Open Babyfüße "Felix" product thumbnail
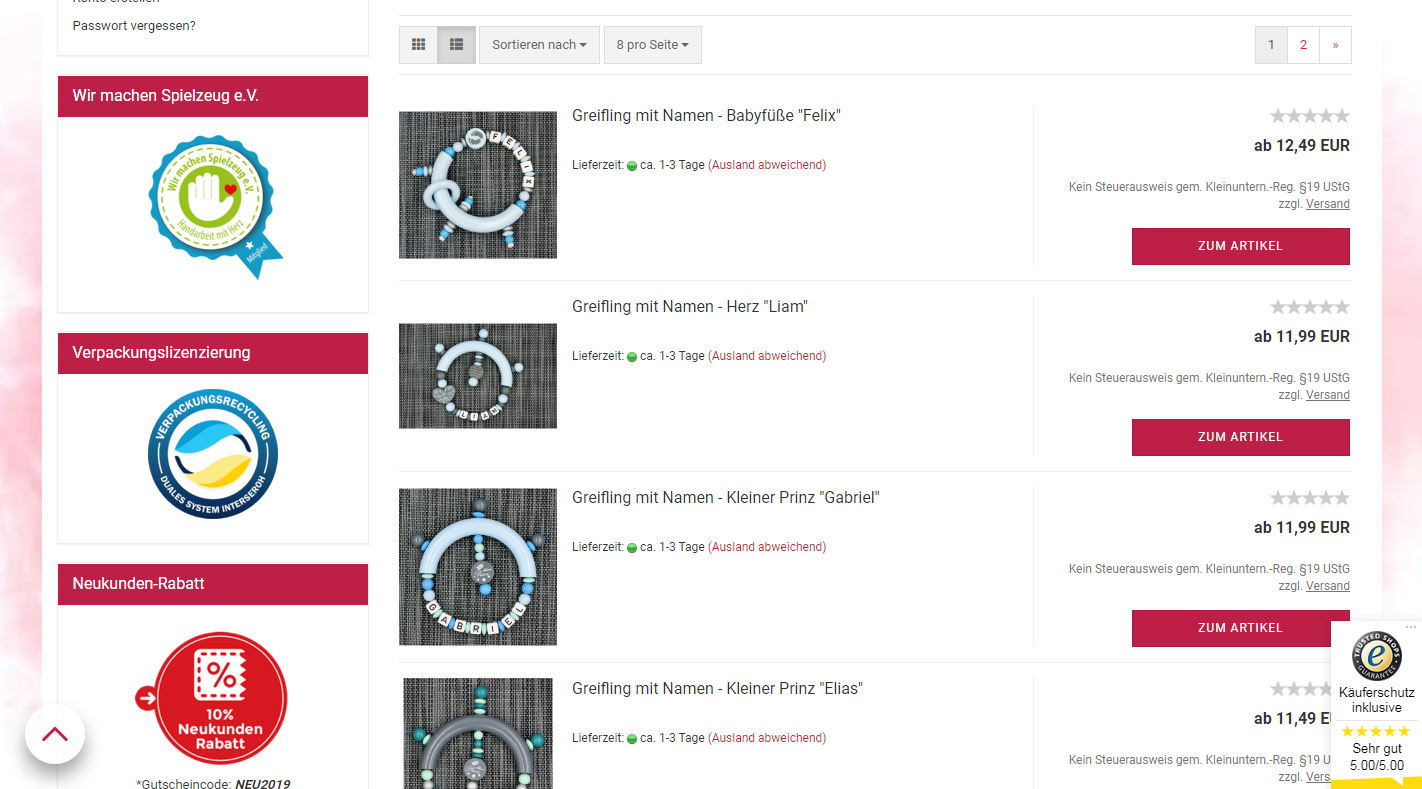1422x789 pixels. tap(478, 185)
